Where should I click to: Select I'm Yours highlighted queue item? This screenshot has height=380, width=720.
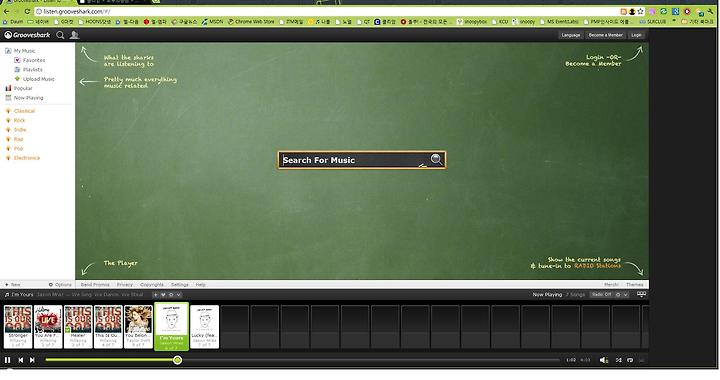[171, 327]
